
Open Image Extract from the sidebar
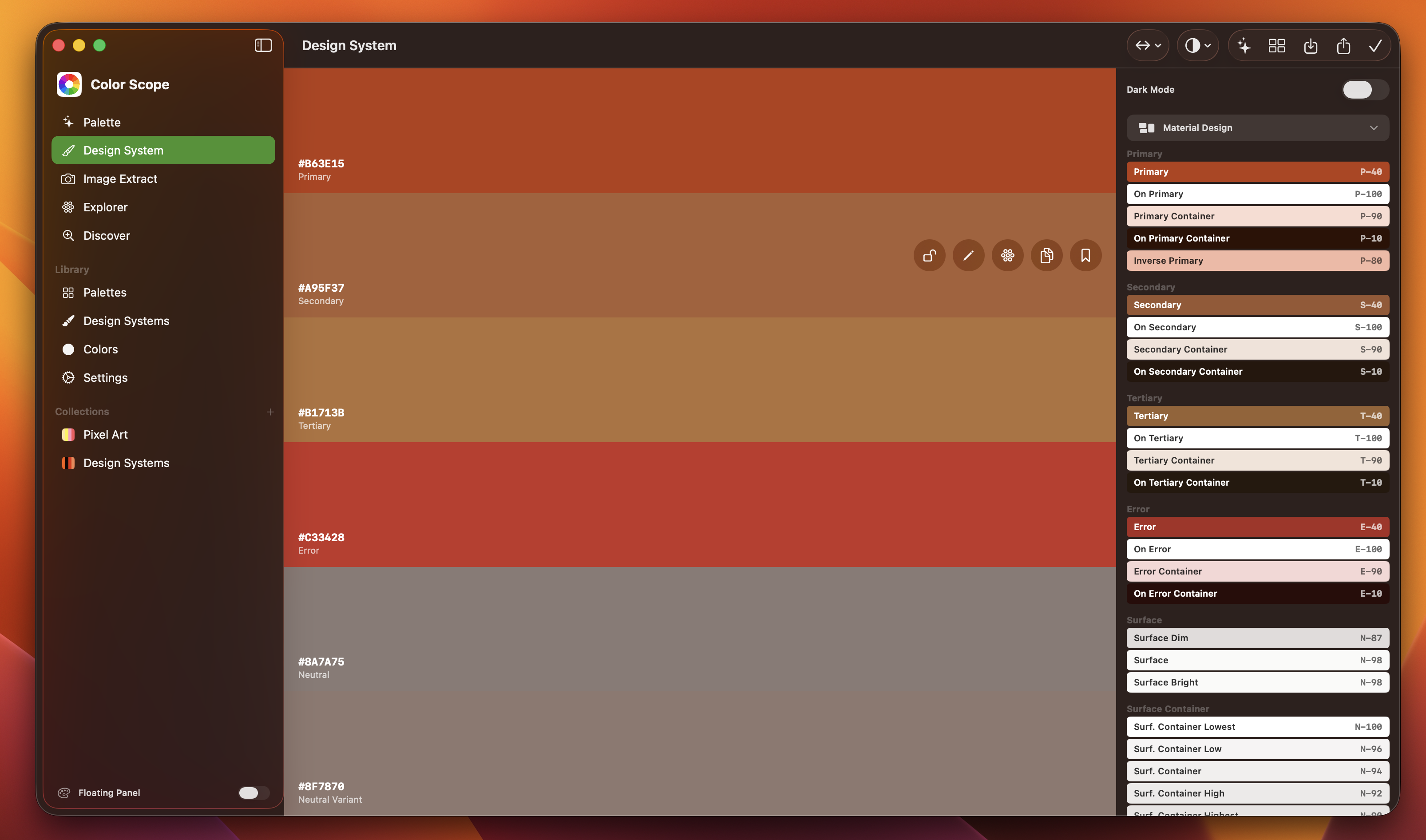(120, 178)
